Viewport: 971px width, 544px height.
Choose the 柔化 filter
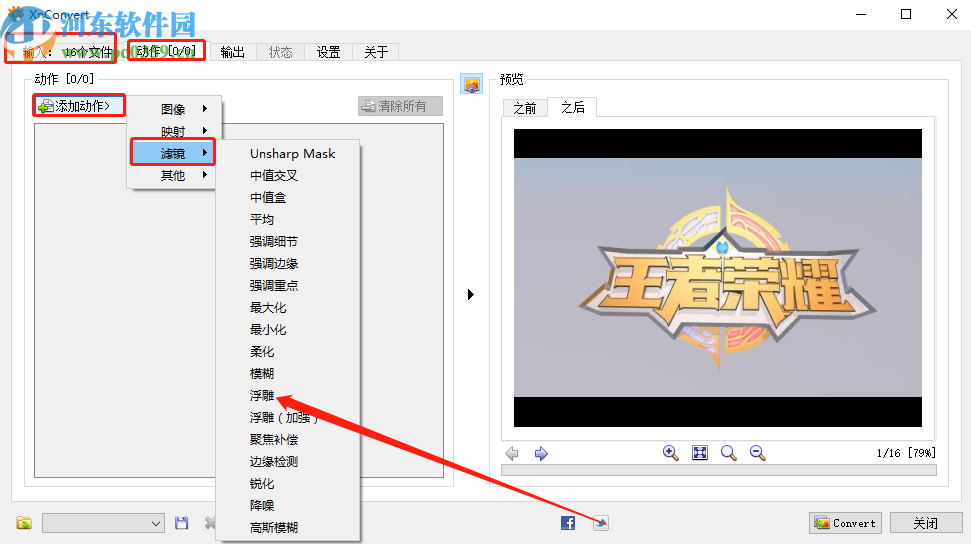261,351
